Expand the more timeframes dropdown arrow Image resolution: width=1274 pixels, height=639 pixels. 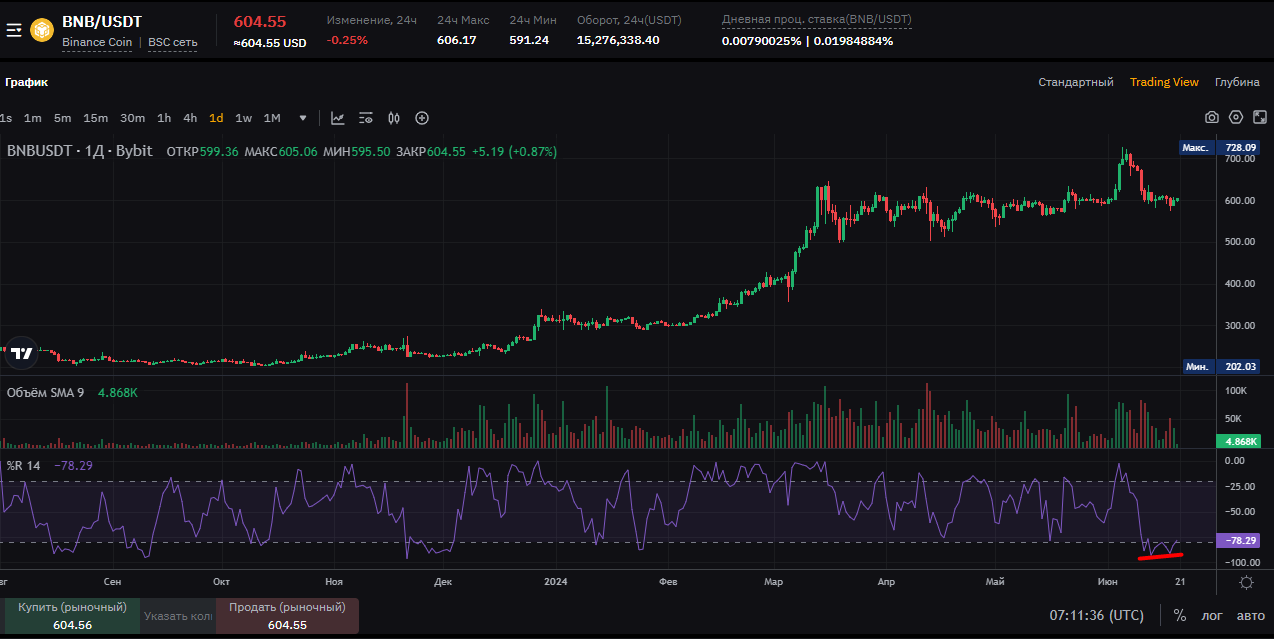[x=303, y=118]
